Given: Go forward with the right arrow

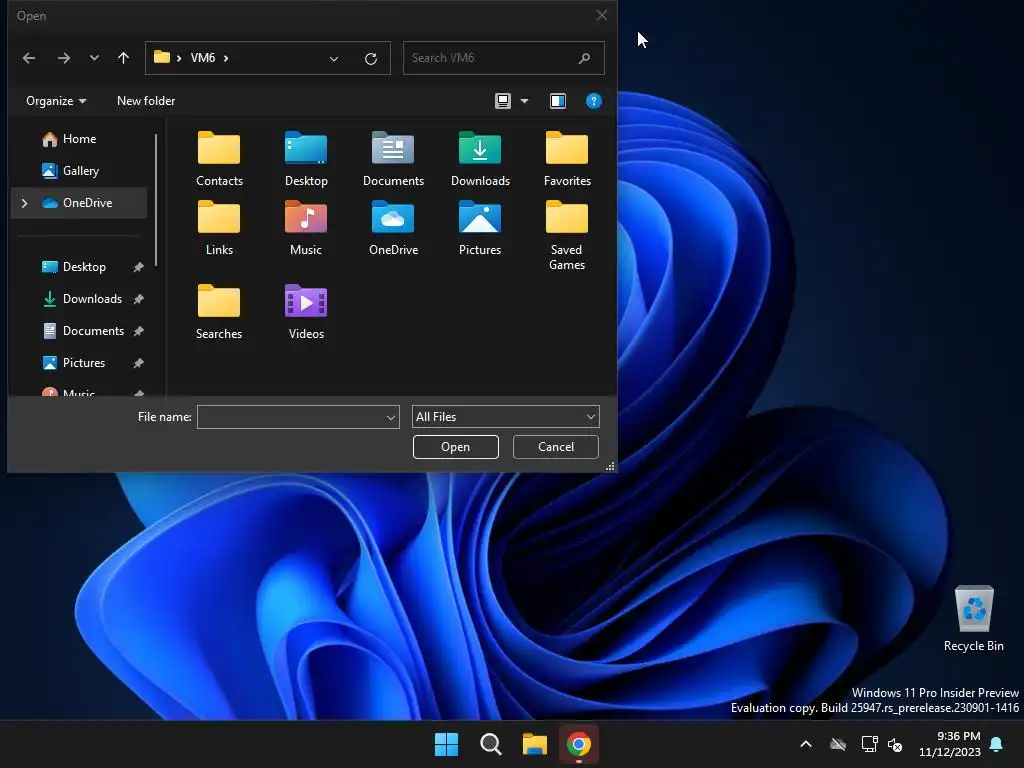Looking at the screenshot, I should tap(63, 58).
